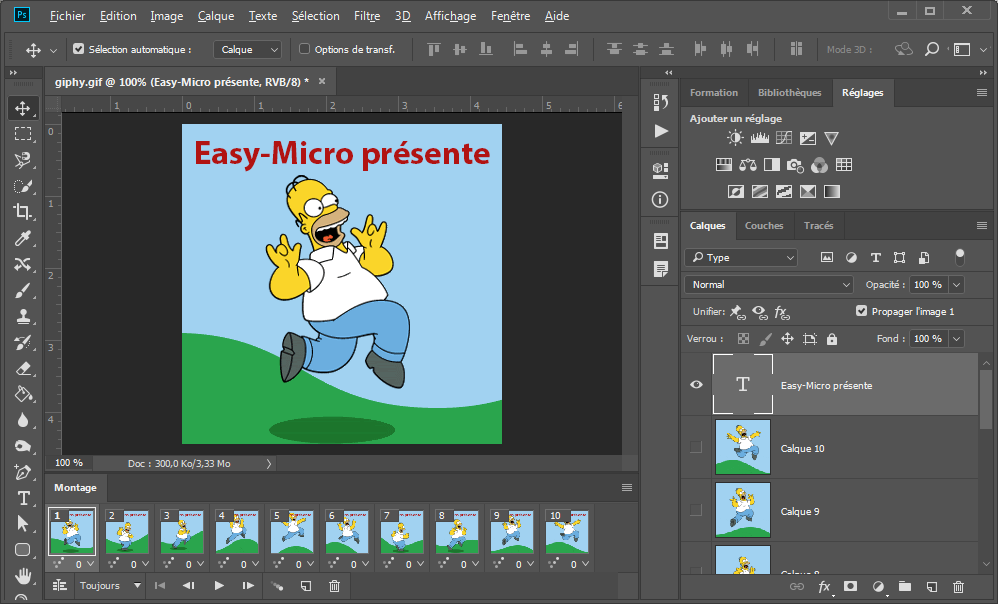Delete selected animation frame in Montage

pyautogui.click(x=334, y=586)
